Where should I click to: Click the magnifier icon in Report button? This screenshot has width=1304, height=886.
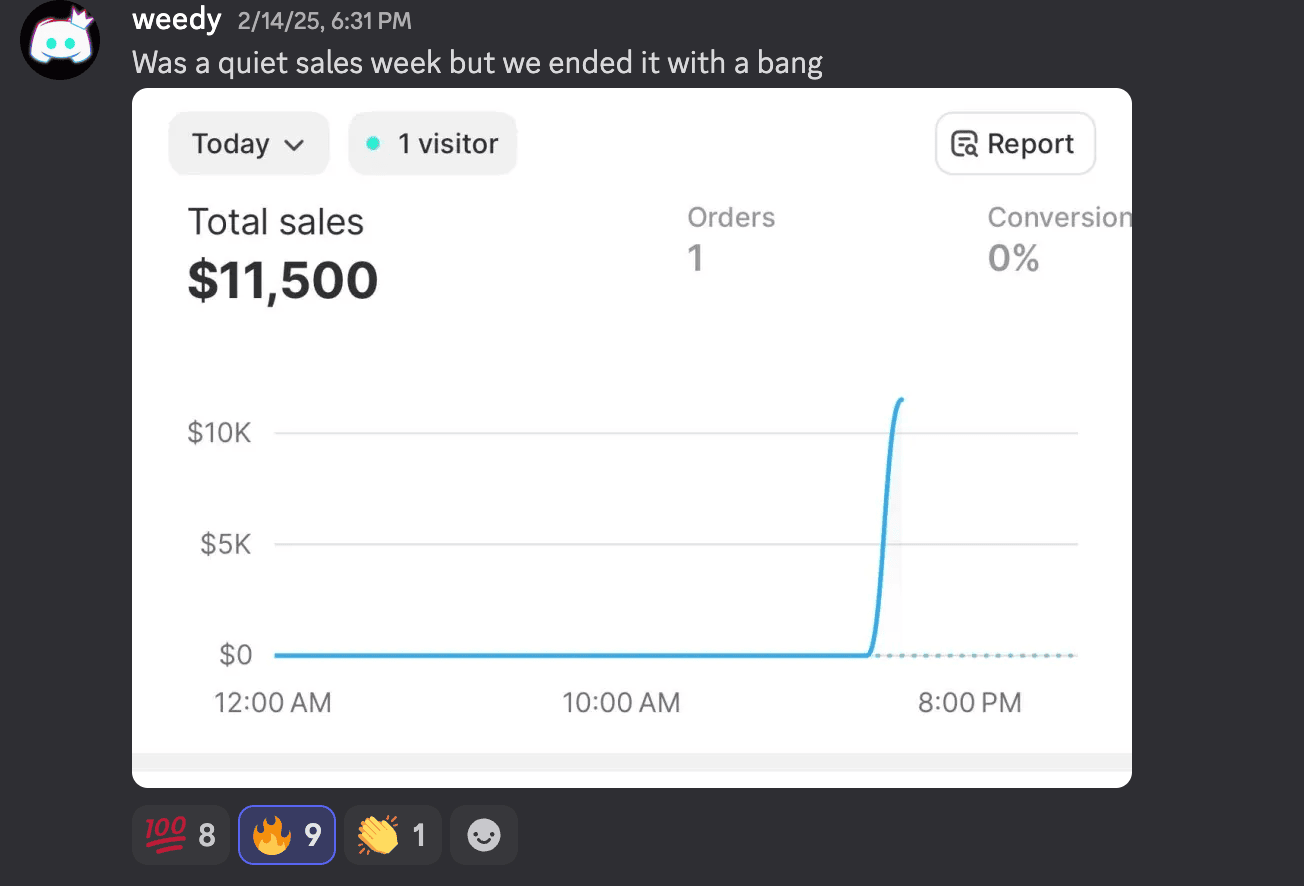coord(964,144)
